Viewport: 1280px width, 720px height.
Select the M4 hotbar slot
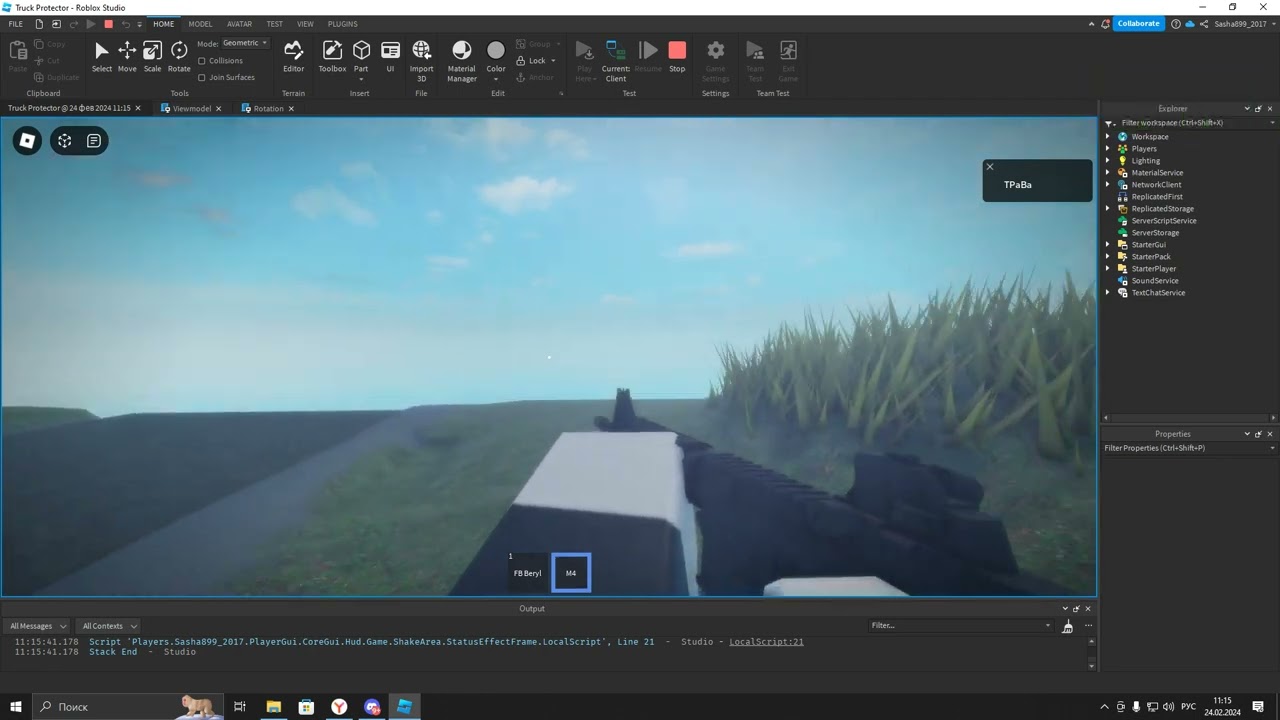571,573
